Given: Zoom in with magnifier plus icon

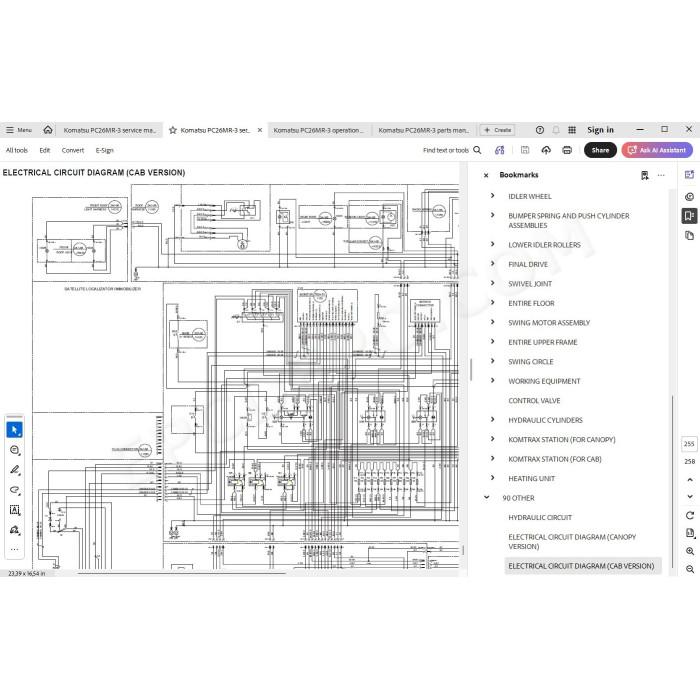Looking at the screenshot, I should [690, 551].
